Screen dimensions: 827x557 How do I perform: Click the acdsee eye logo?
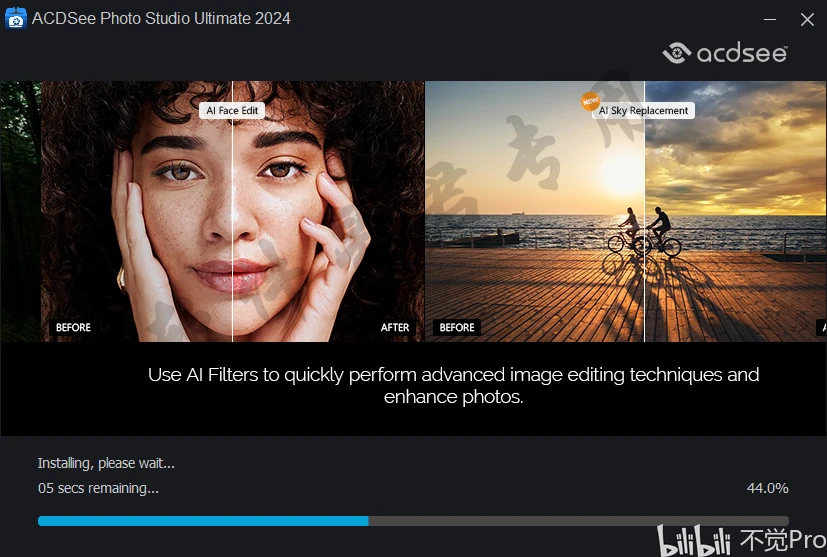[677, 53]
